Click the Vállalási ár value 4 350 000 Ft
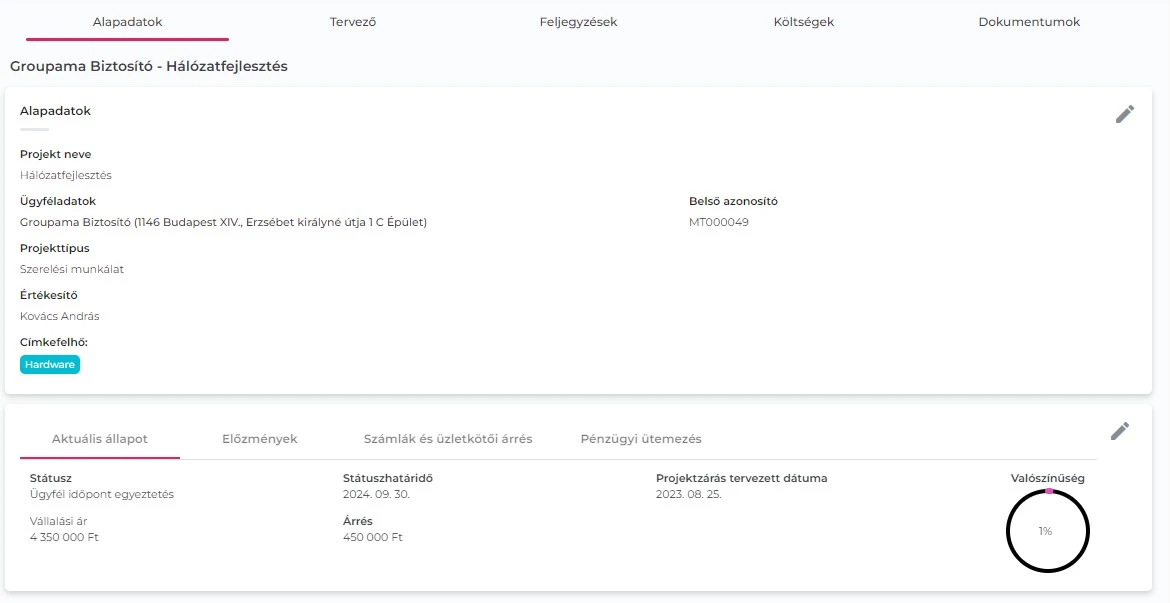Image resolution: width=1170 pixels, height=603 pixels. pos(64,536)
